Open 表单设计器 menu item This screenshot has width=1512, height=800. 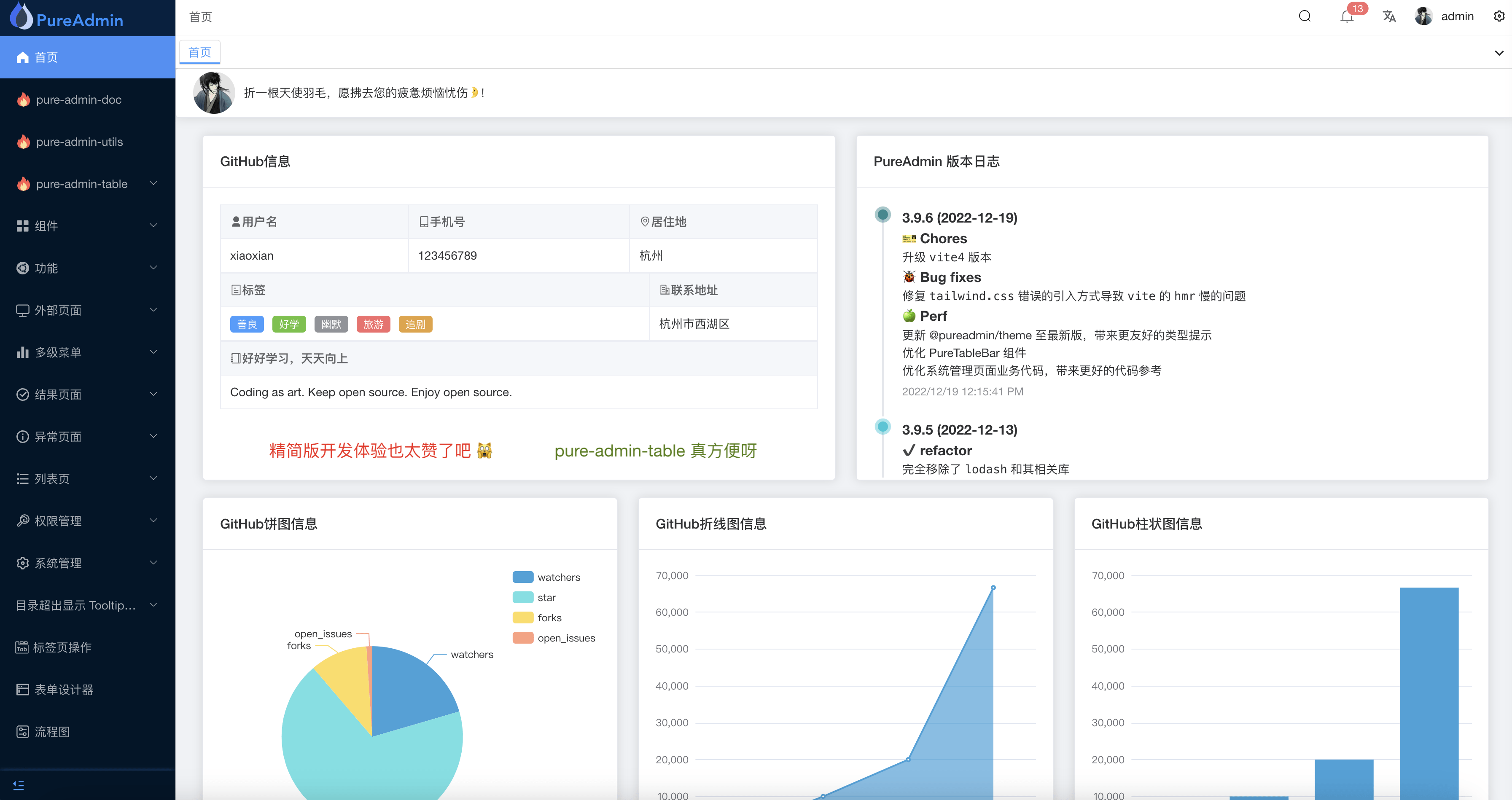(88, 690)
